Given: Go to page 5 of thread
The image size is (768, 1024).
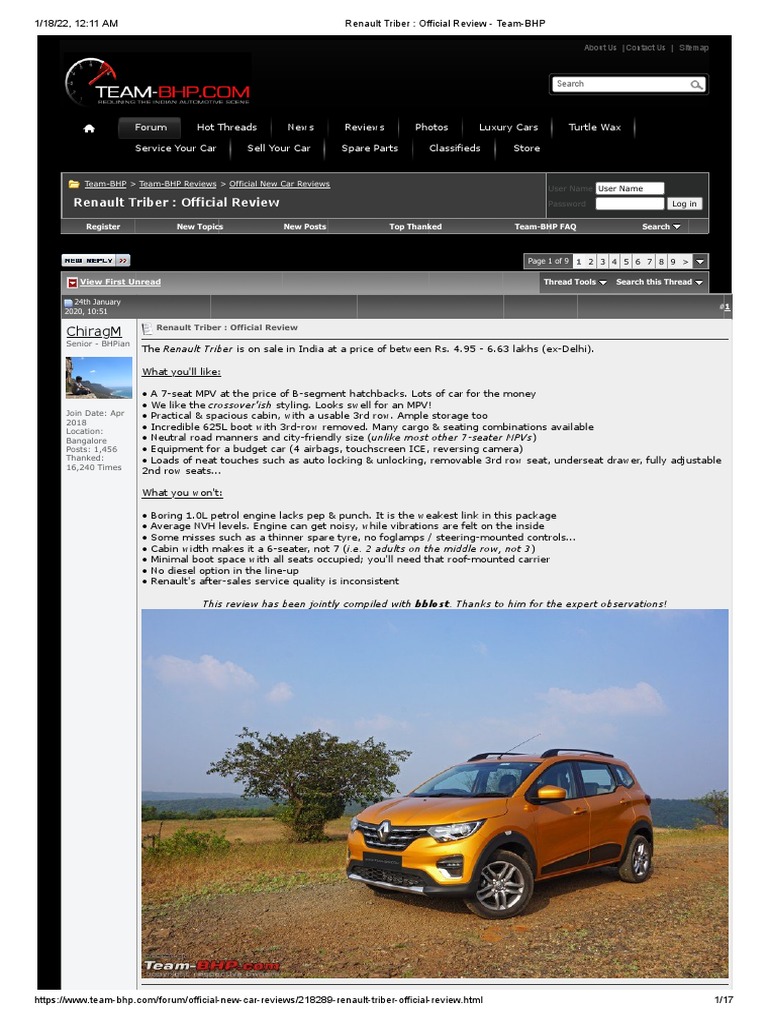Looking at the screenshot, I should pos(626,262).
